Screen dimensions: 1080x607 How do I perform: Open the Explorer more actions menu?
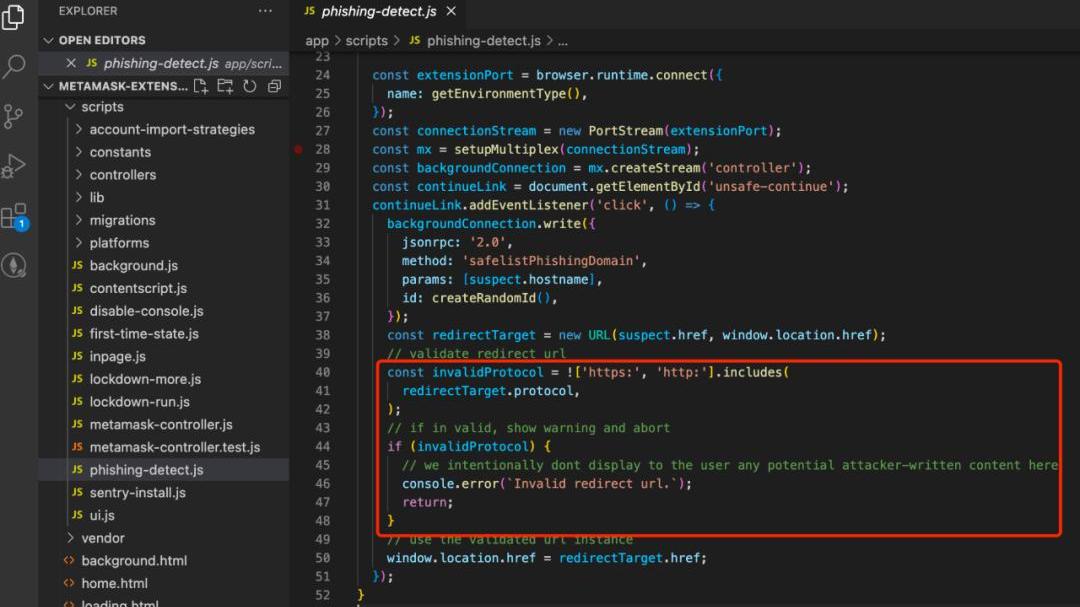(264, 11)
